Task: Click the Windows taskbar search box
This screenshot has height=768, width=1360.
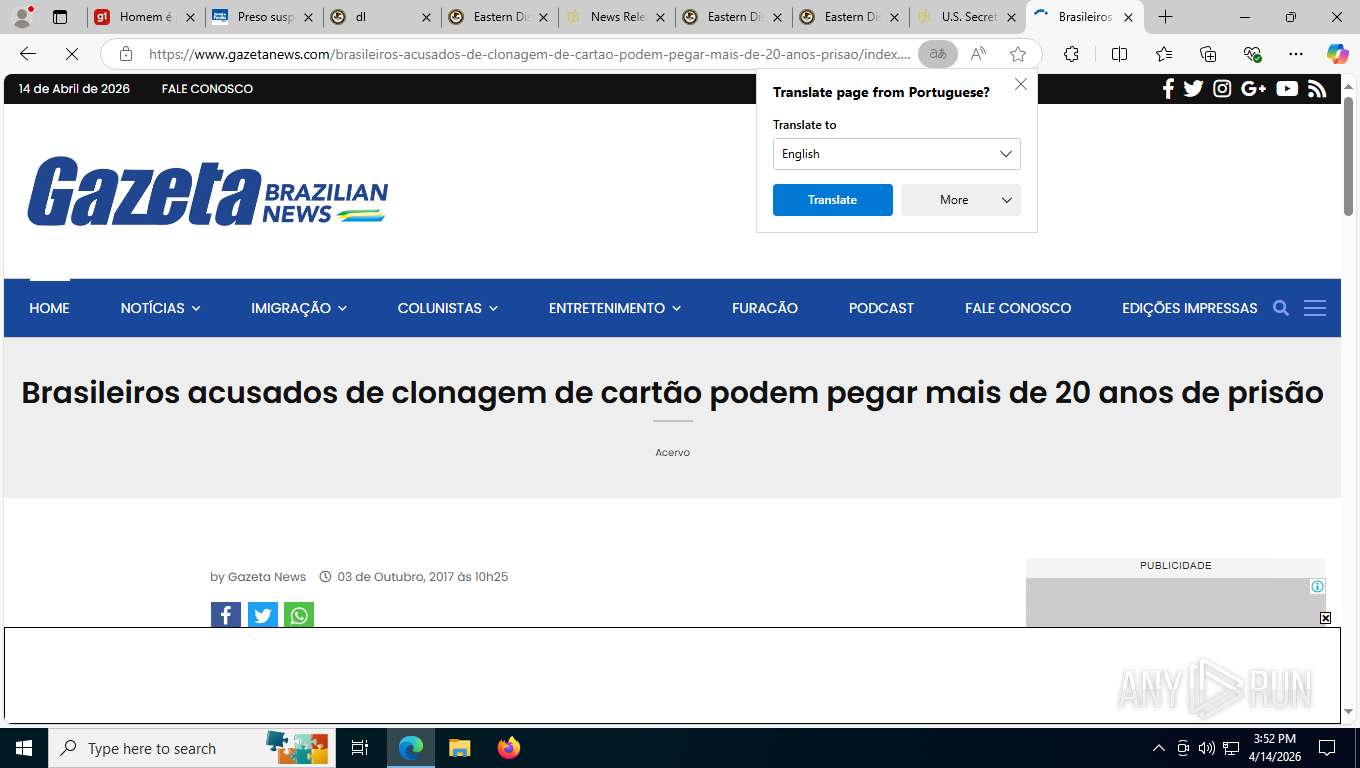Action: (190, 748)
